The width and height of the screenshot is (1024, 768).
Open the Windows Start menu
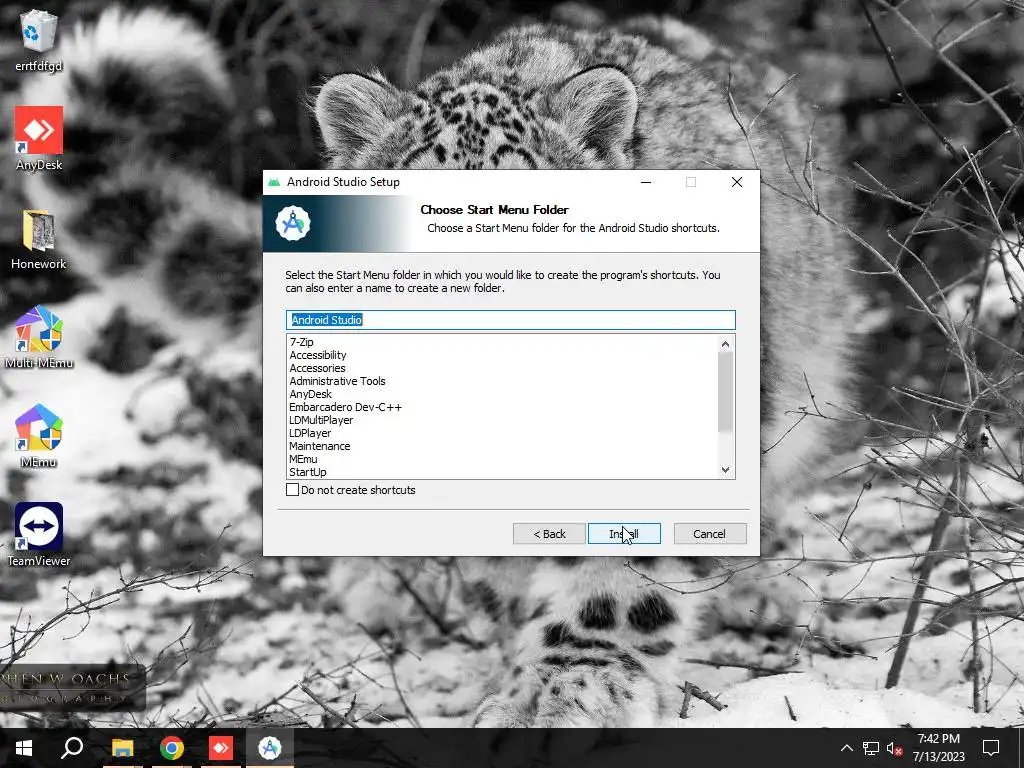click(24, 748)
